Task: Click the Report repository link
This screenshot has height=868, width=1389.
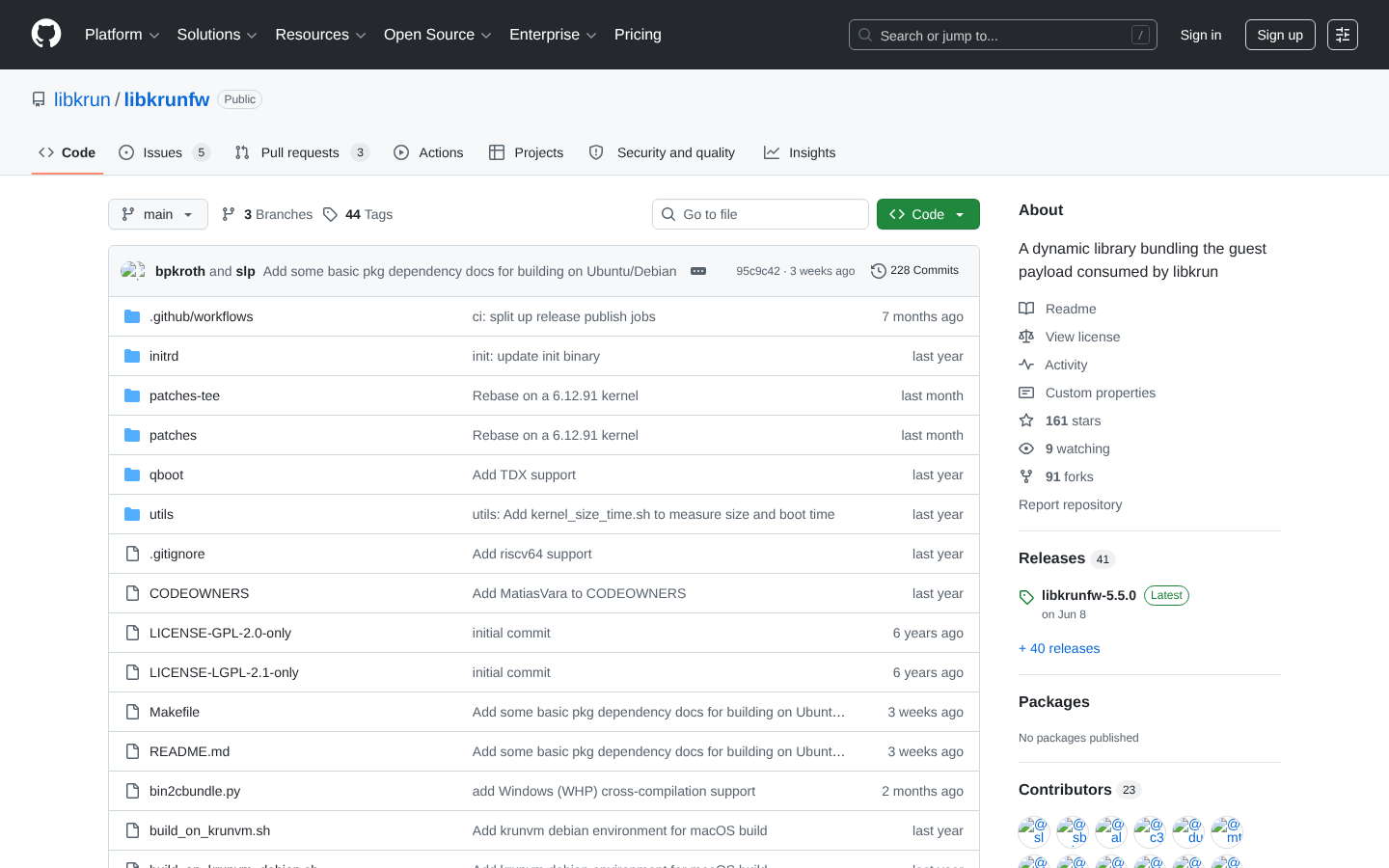Action: click(1071, 504)
